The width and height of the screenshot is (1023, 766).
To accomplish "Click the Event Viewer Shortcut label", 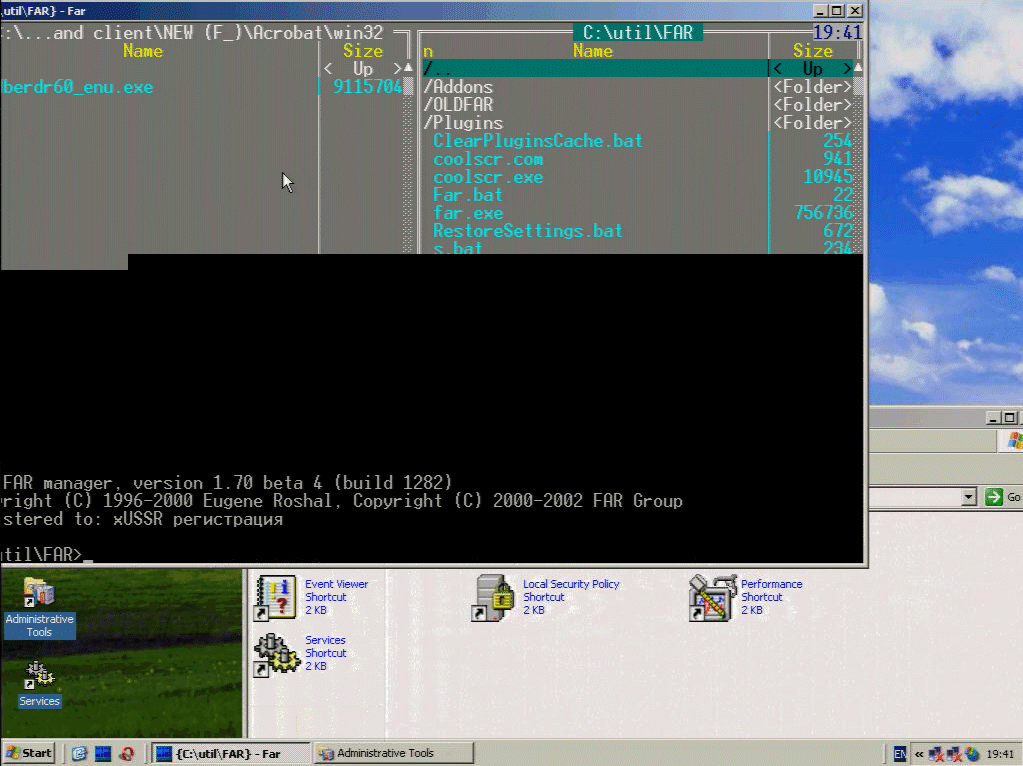I will (x=336, y=597).
